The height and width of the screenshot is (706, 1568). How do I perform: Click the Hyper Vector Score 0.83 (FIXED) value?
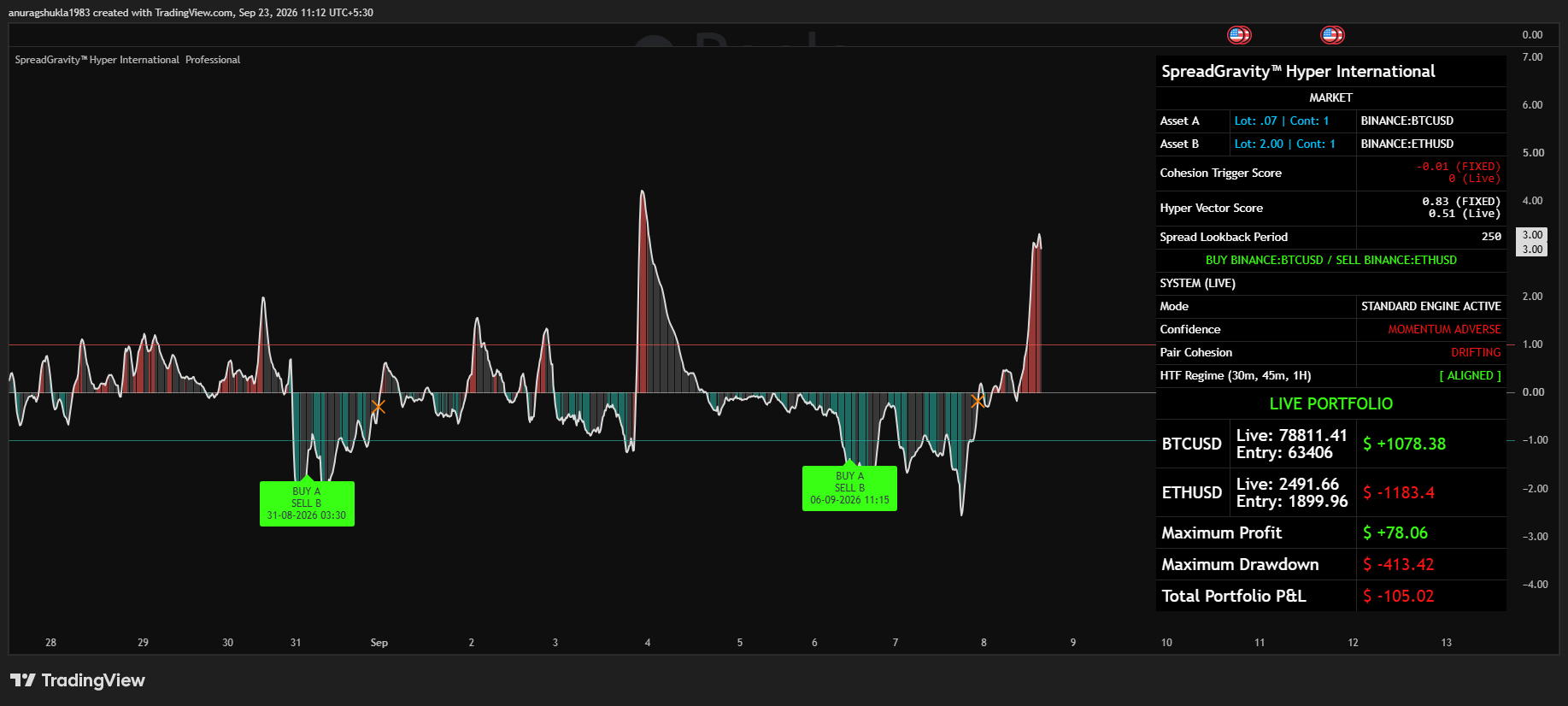click(1461, 203)
